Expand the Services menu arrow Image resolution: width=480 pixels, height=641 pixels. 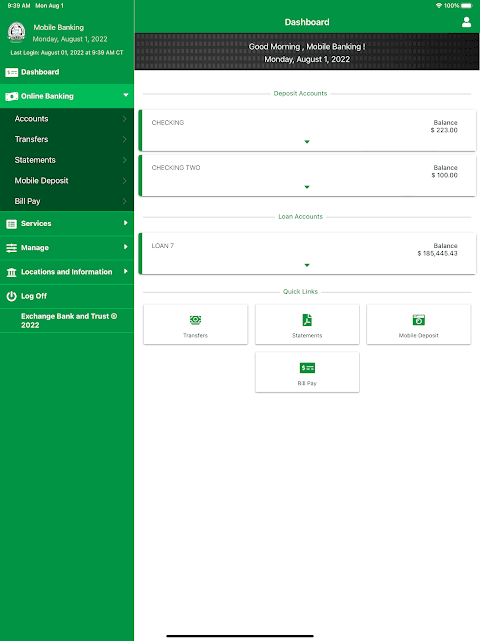(x=126, y=223)
